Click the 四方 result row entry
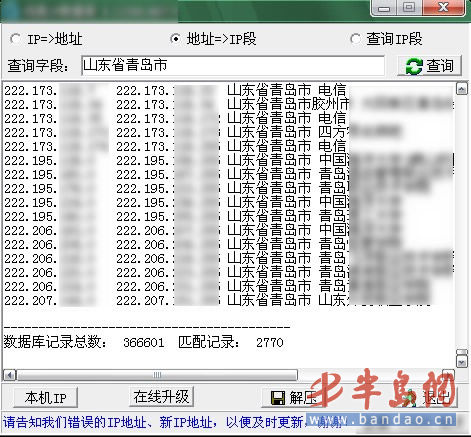471x437 pixels. tap(229, 132)
